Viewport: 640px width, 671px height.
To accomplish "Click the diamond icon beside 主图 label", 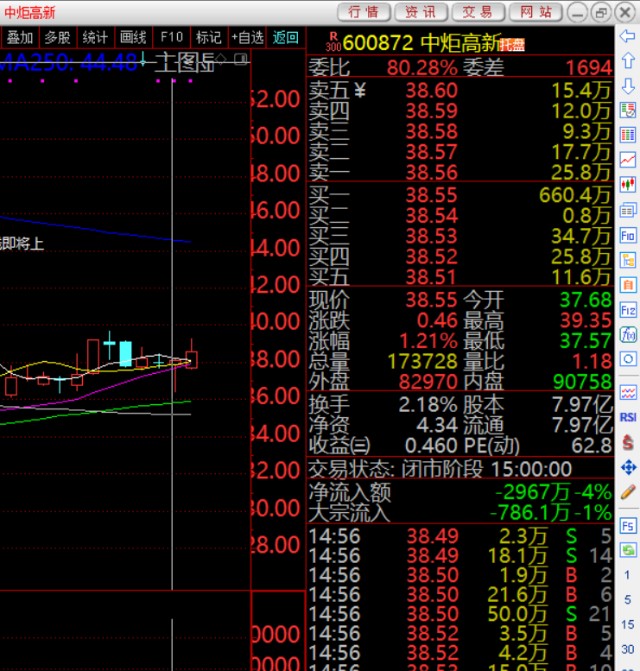I will 220,59.
